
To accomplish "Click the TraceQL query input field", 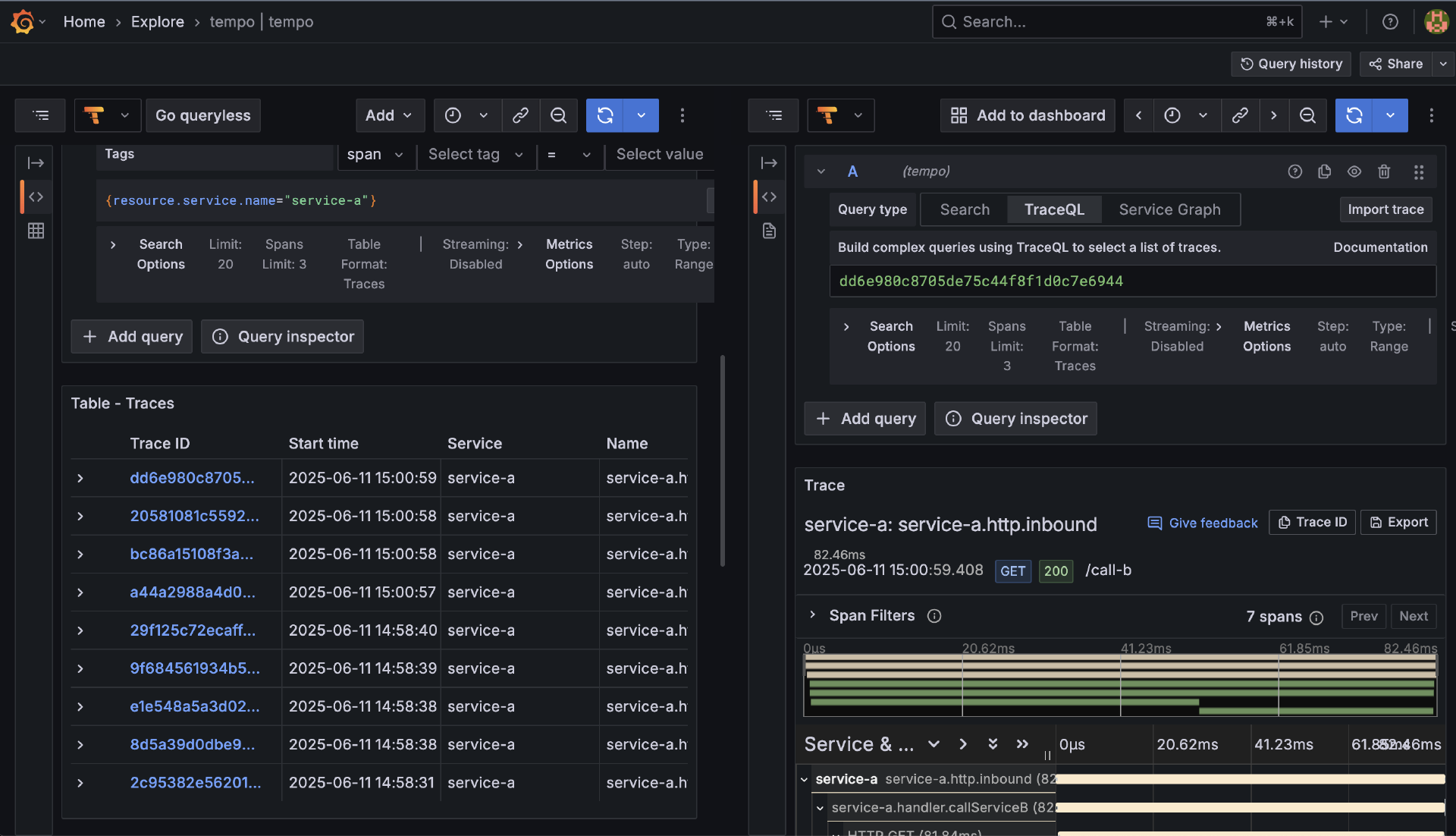I will (1131, 281).
